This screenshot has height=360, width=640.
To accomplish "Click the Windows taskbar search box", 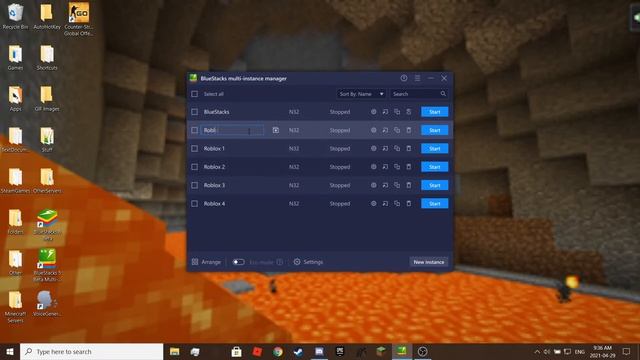I will (x=91, y=351).
